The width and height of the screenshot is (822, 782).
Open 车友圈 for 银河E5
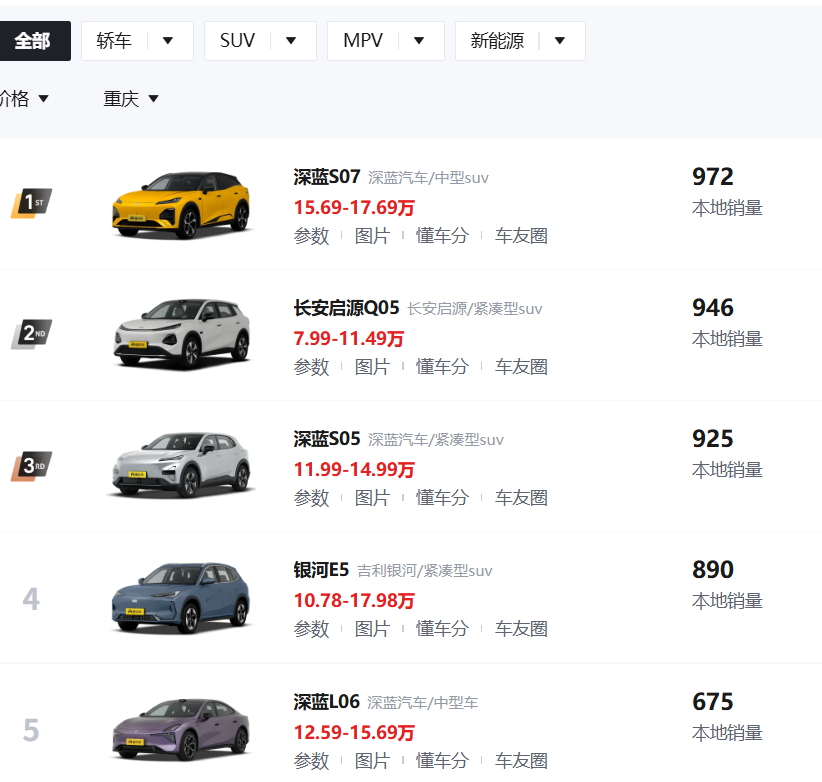point(522,629)
